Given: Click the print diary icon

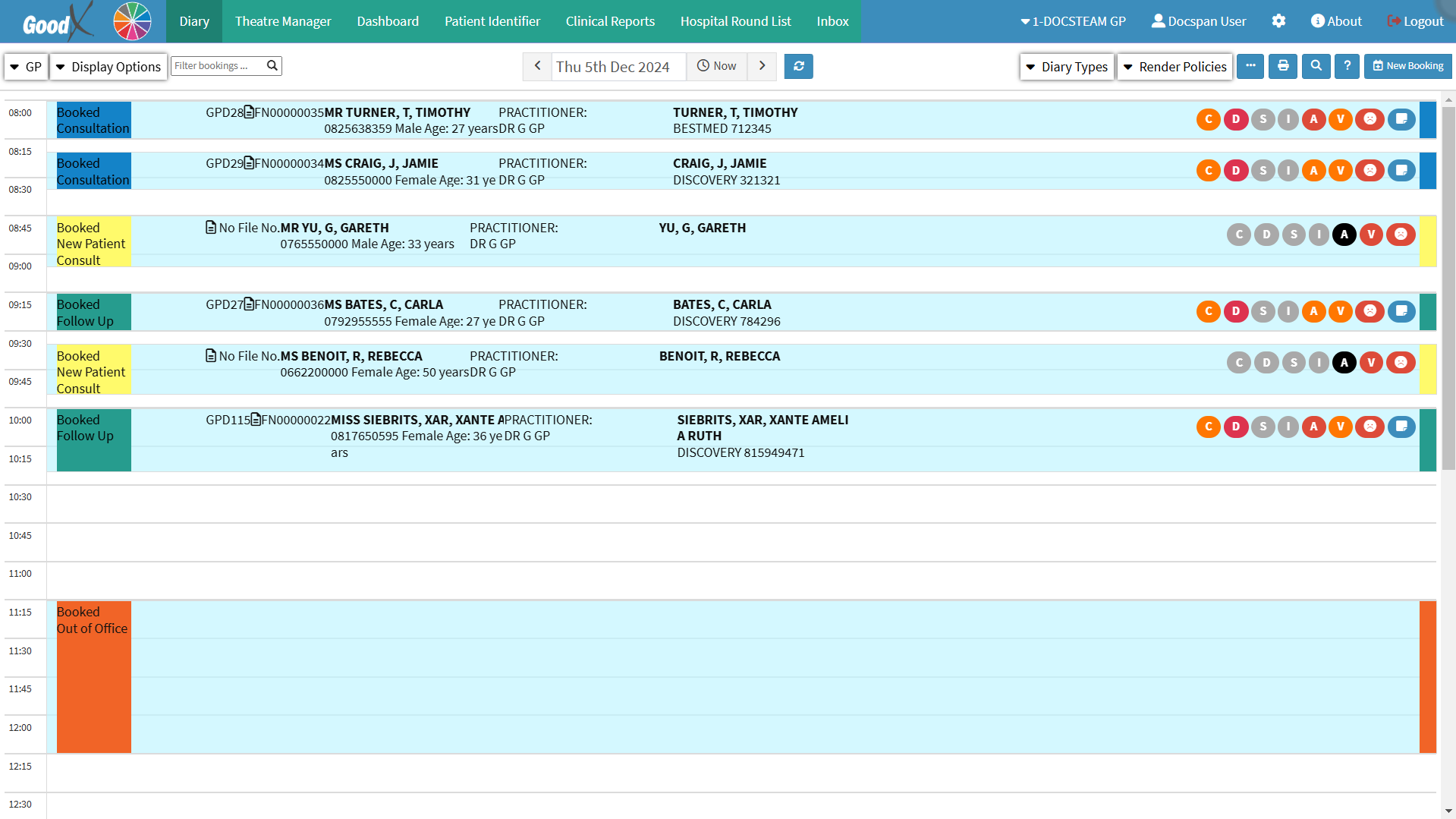Looking at the screenshot, I should [x=1283, y=67].
